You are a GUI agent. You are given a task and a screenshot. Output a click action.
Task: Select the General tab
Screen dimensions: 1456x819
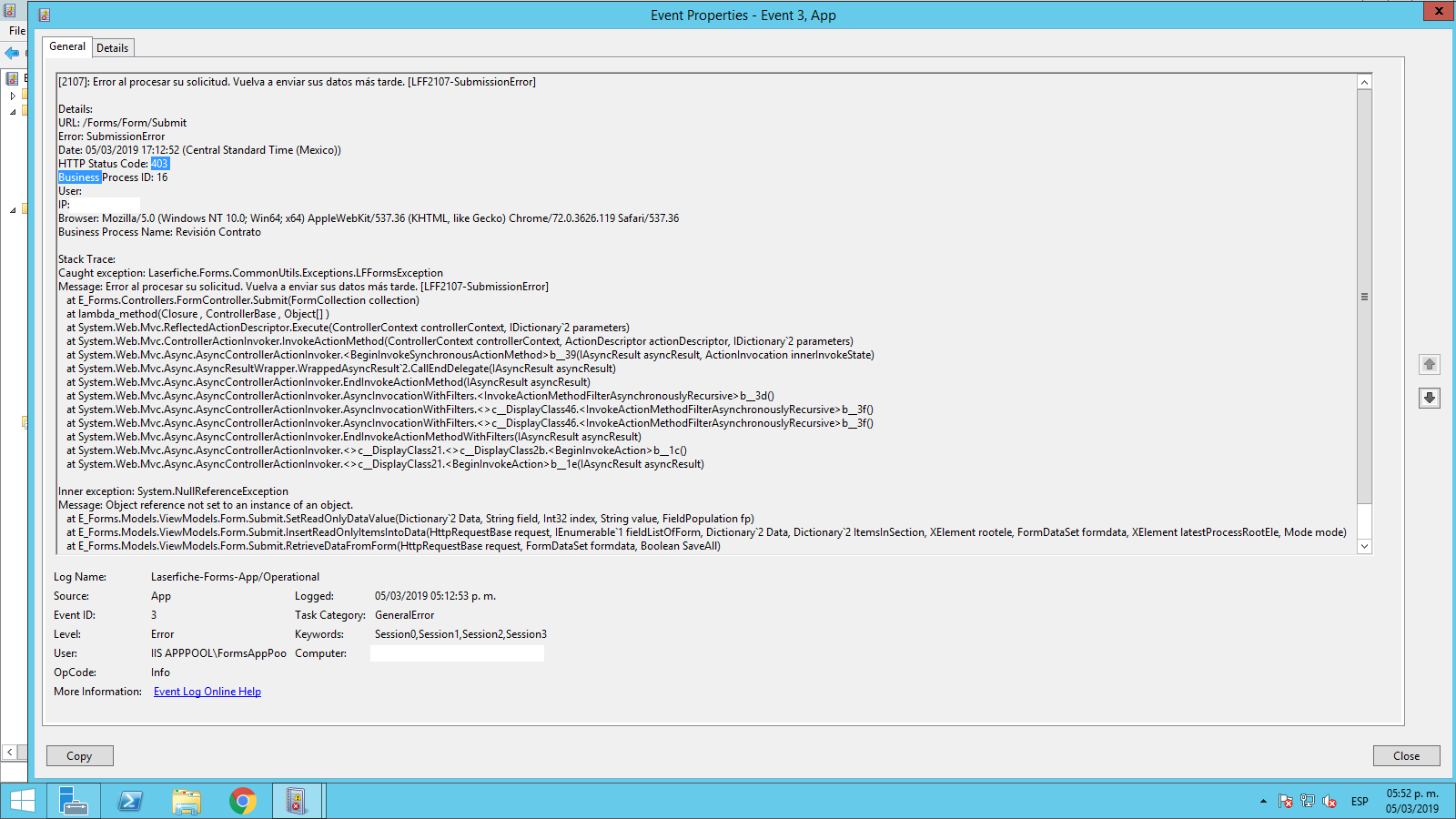(67, 46)
